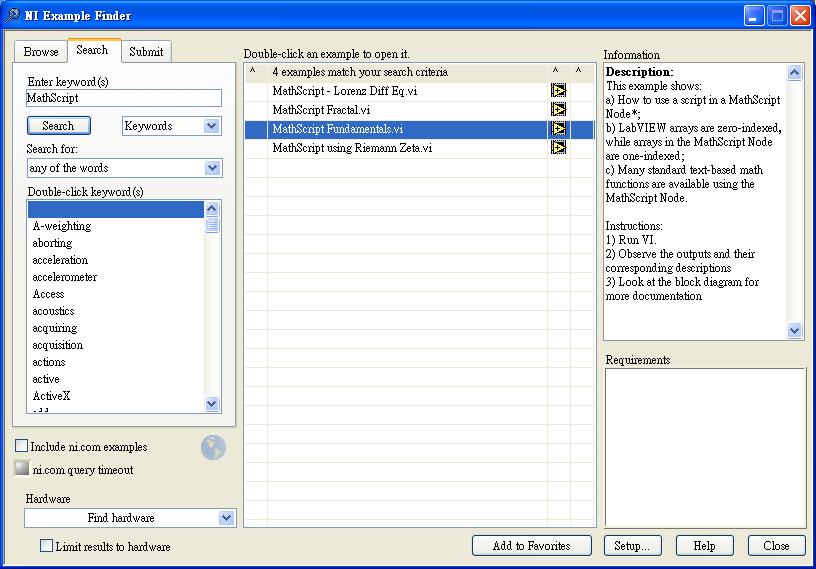Click the Close button at bottom right
This screenshot has width=816, height=569.
click(776, 546)
